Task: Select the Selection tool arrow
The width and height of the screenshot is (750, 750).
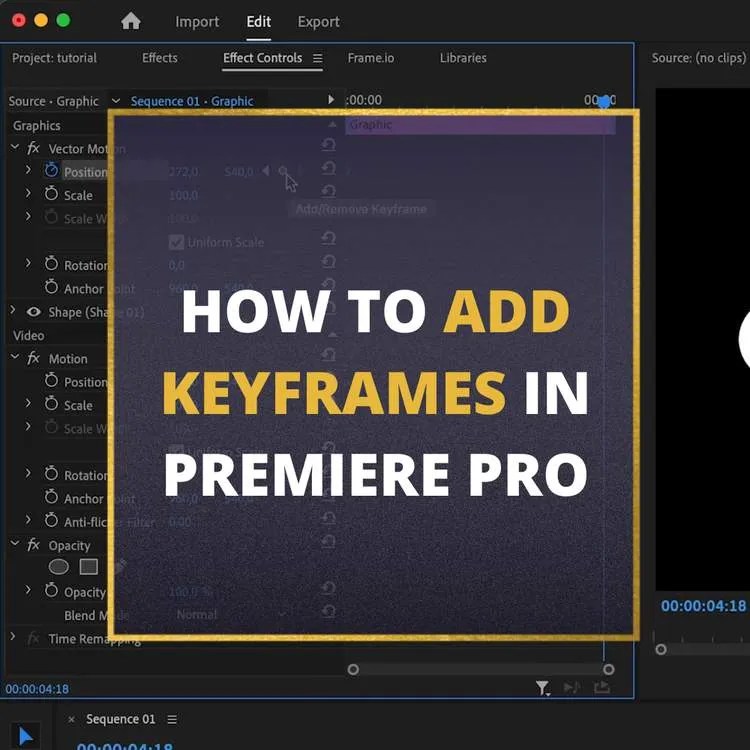Action: point(25,737)
